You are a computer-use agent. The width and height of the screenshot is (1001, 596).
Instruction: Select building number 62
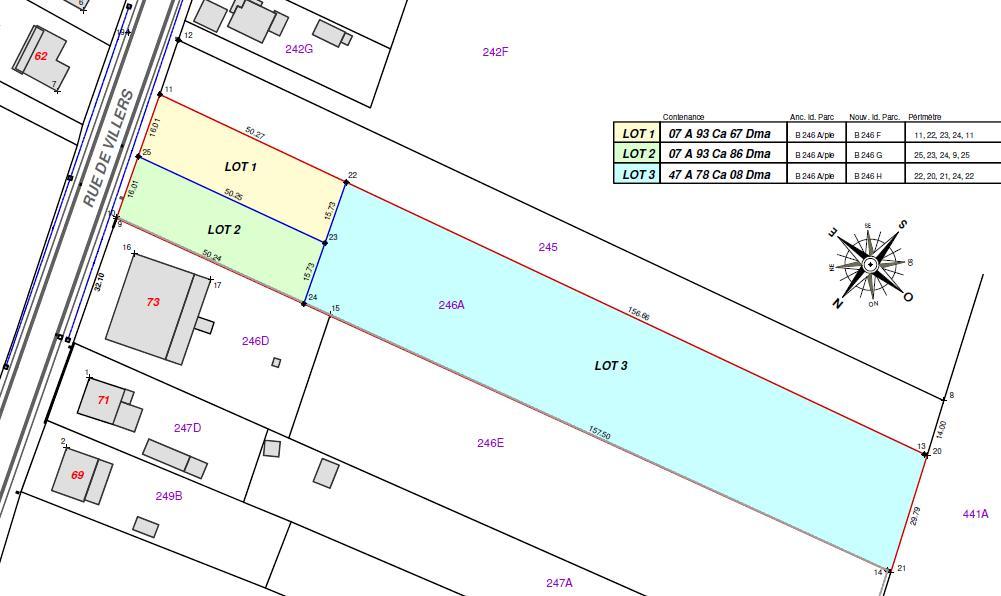click(x=41, y=57)
